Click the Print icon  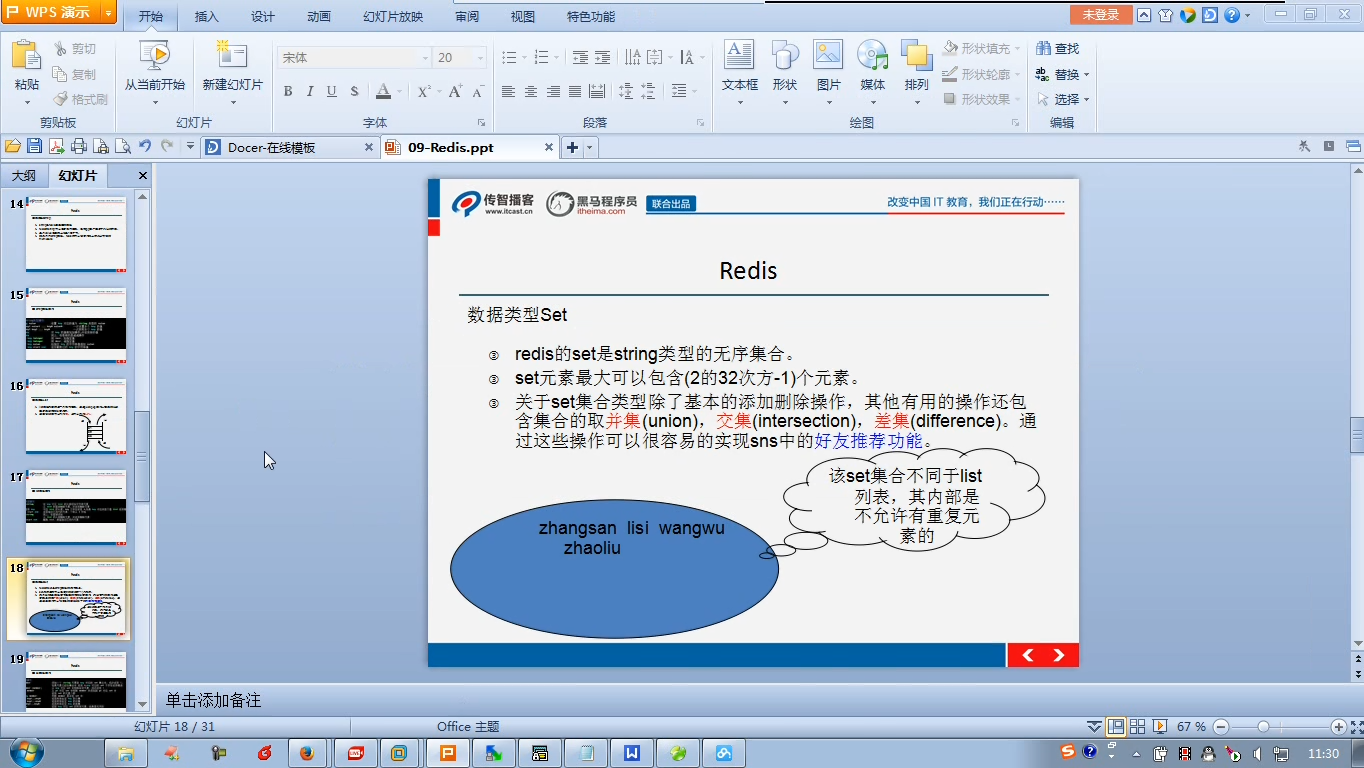[x=78, y=146]
